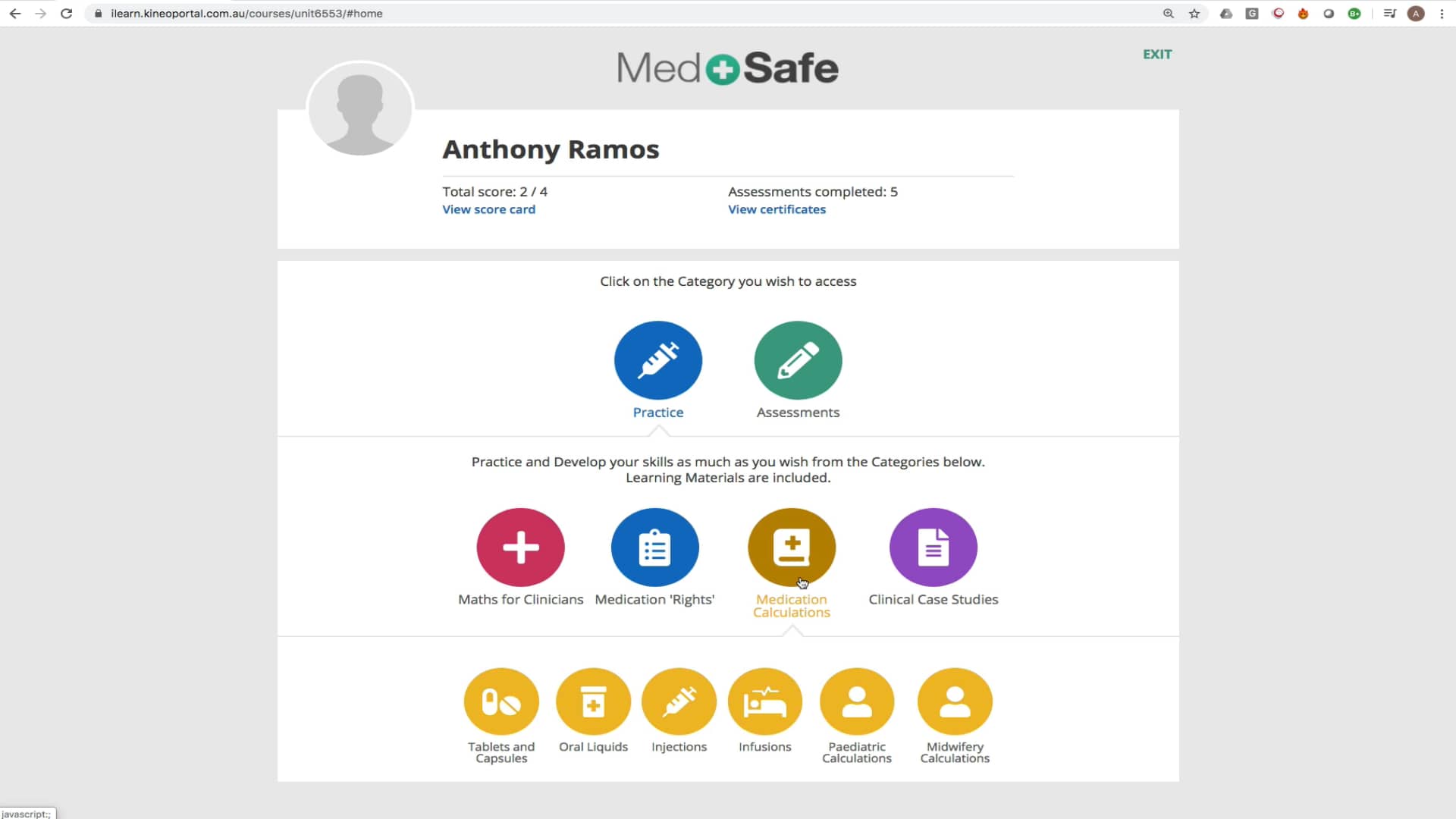Open the score card via View score card
Screen dimensions: 1456x819
[x=488, y=209]
